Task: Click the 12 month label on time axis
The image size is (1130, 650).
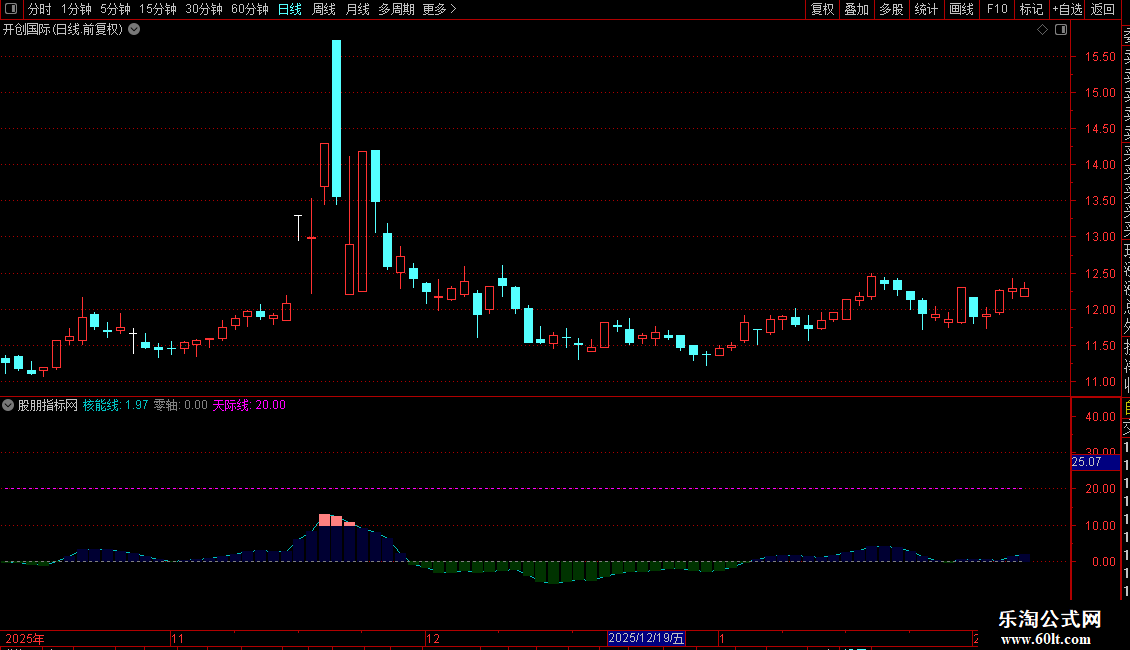Action: (x=433, y=638)
